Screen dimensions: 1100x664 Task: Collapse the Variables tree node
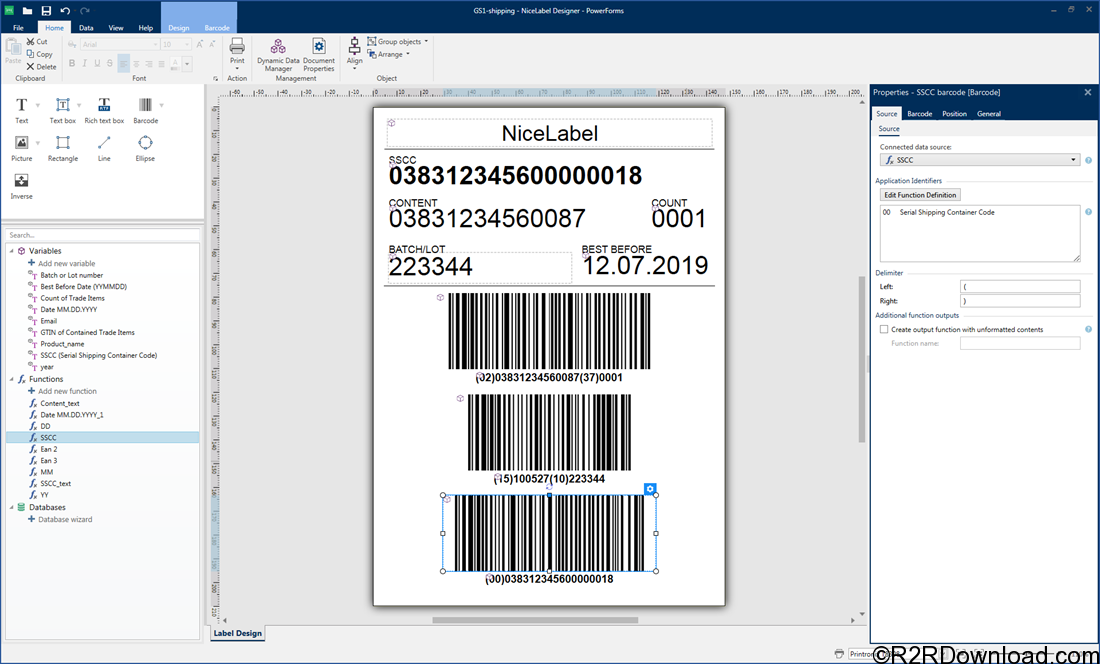tap(10, 251)
